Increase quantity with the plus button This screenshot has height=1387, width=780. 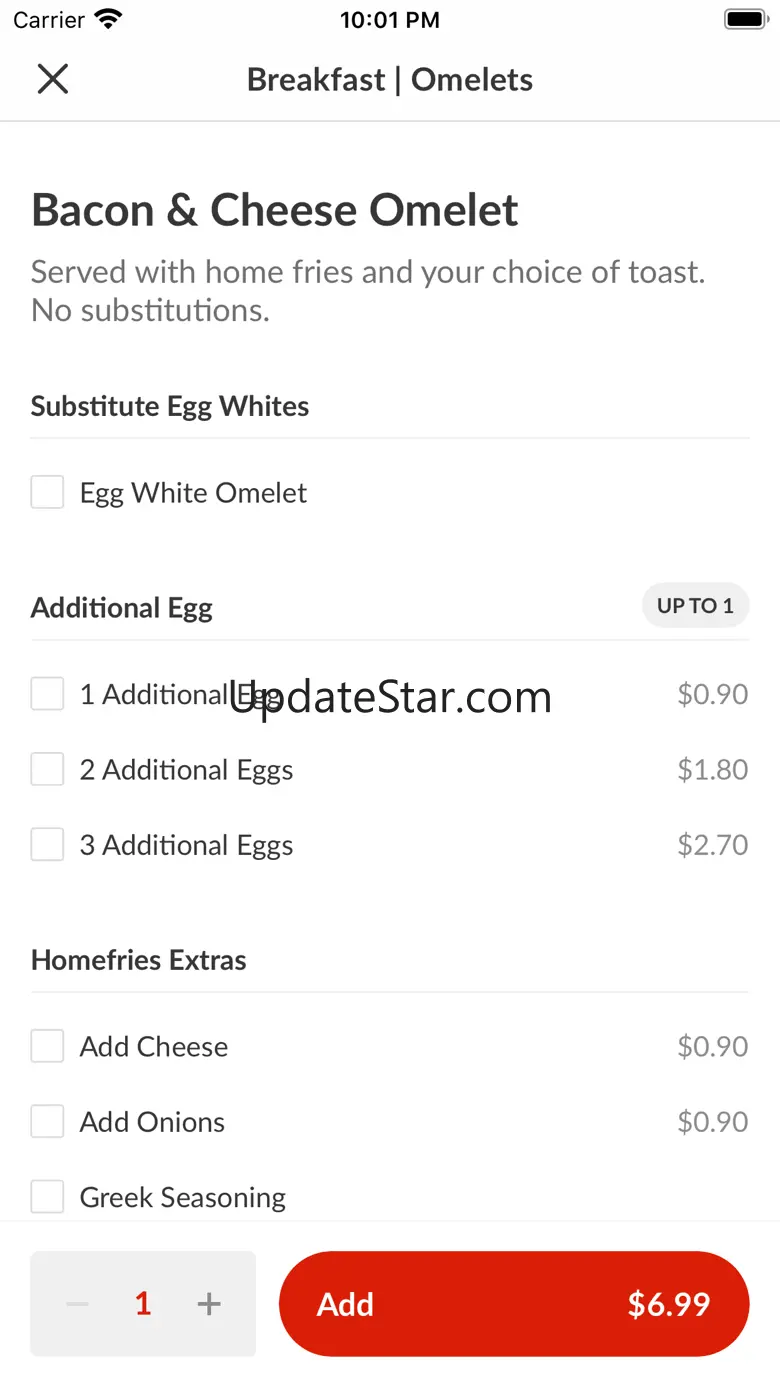point(209,1304)
